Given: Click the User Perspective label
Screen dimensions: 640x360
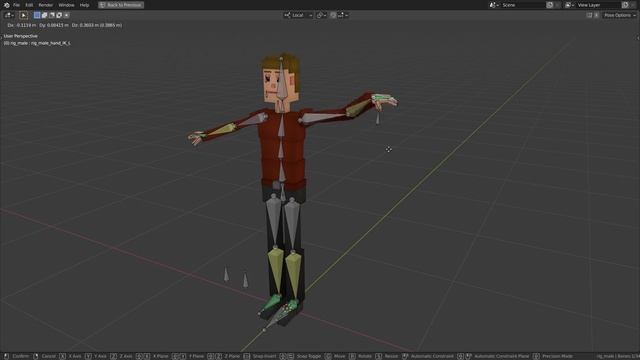Looking at the screenshot, I should pos(20,36).
